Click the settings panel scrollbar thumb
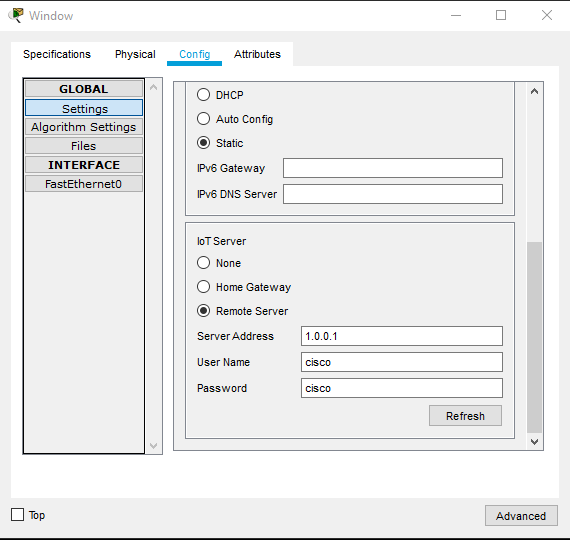This screenshot has width=570, height=540. click(x=534, y=337)
